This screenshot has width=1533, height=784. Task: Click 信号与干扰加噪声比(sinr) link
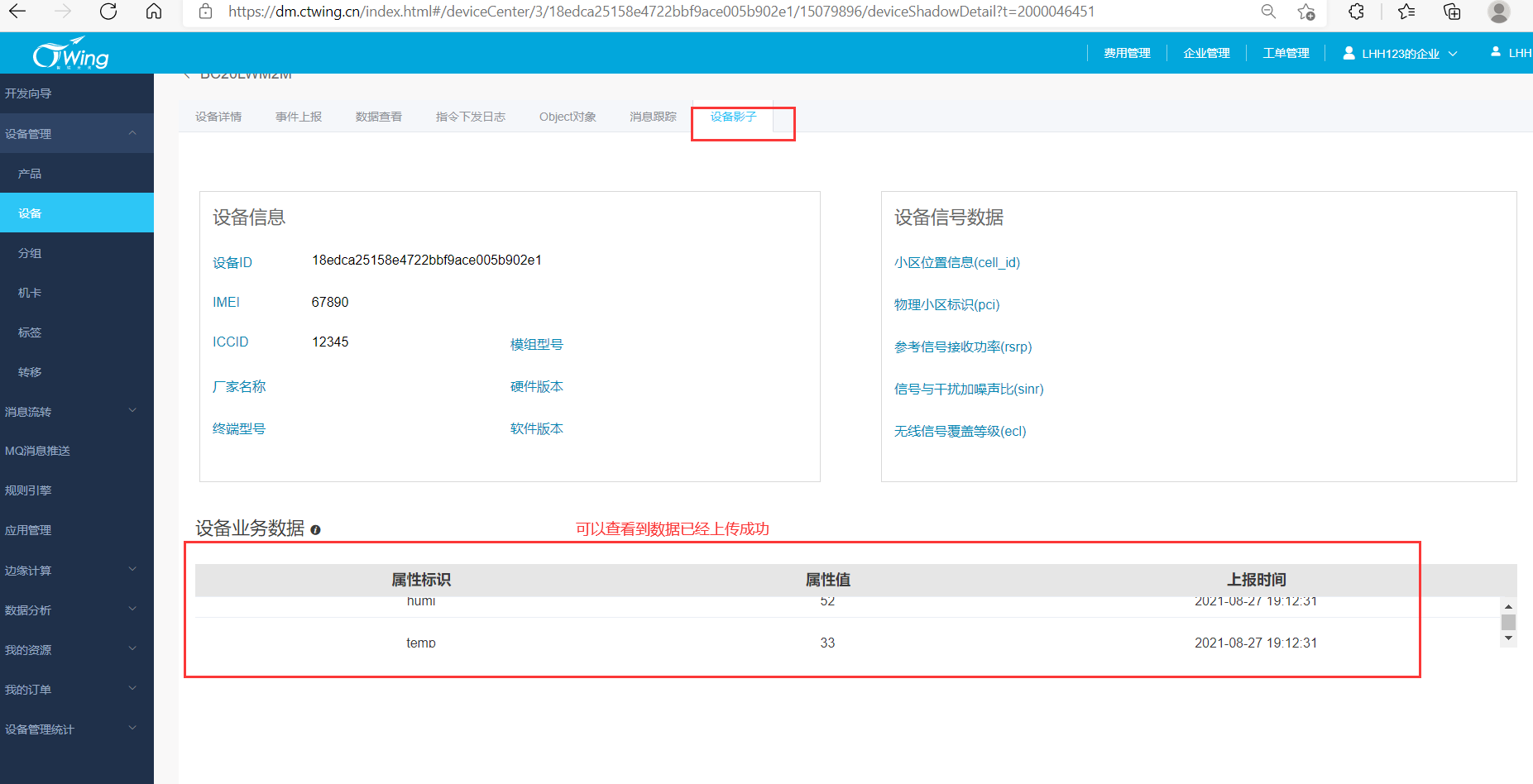(969, 389)
